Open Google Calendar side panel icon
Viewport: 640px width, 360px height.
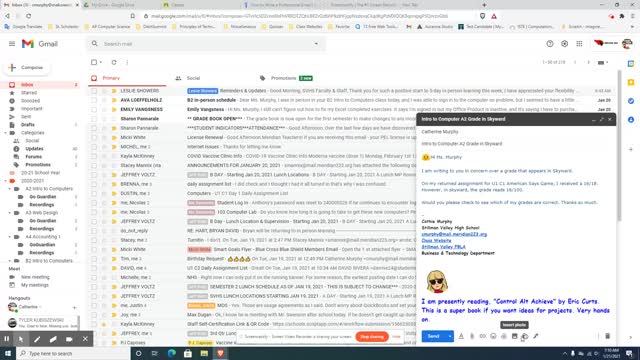coord(631,64)
